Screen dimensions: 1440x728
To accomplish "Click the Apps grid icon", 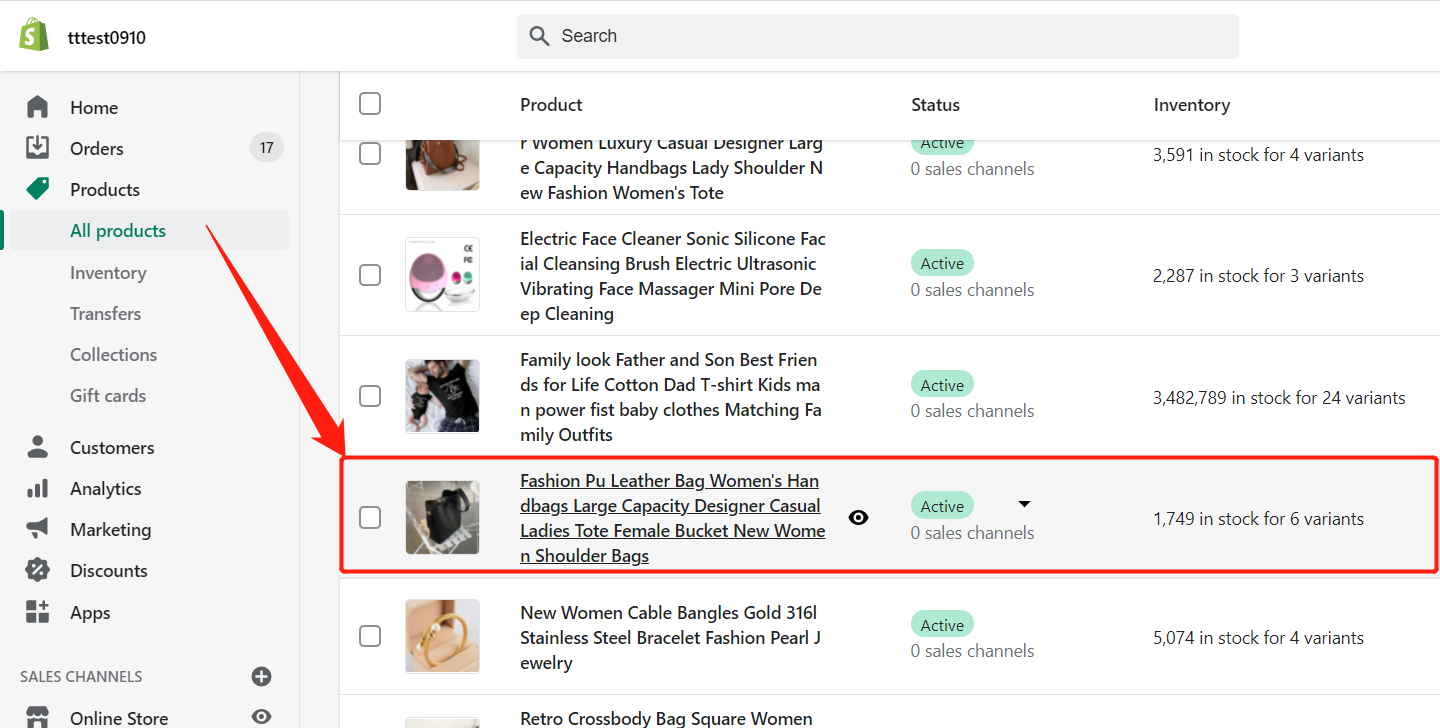I will coord(37,611).
